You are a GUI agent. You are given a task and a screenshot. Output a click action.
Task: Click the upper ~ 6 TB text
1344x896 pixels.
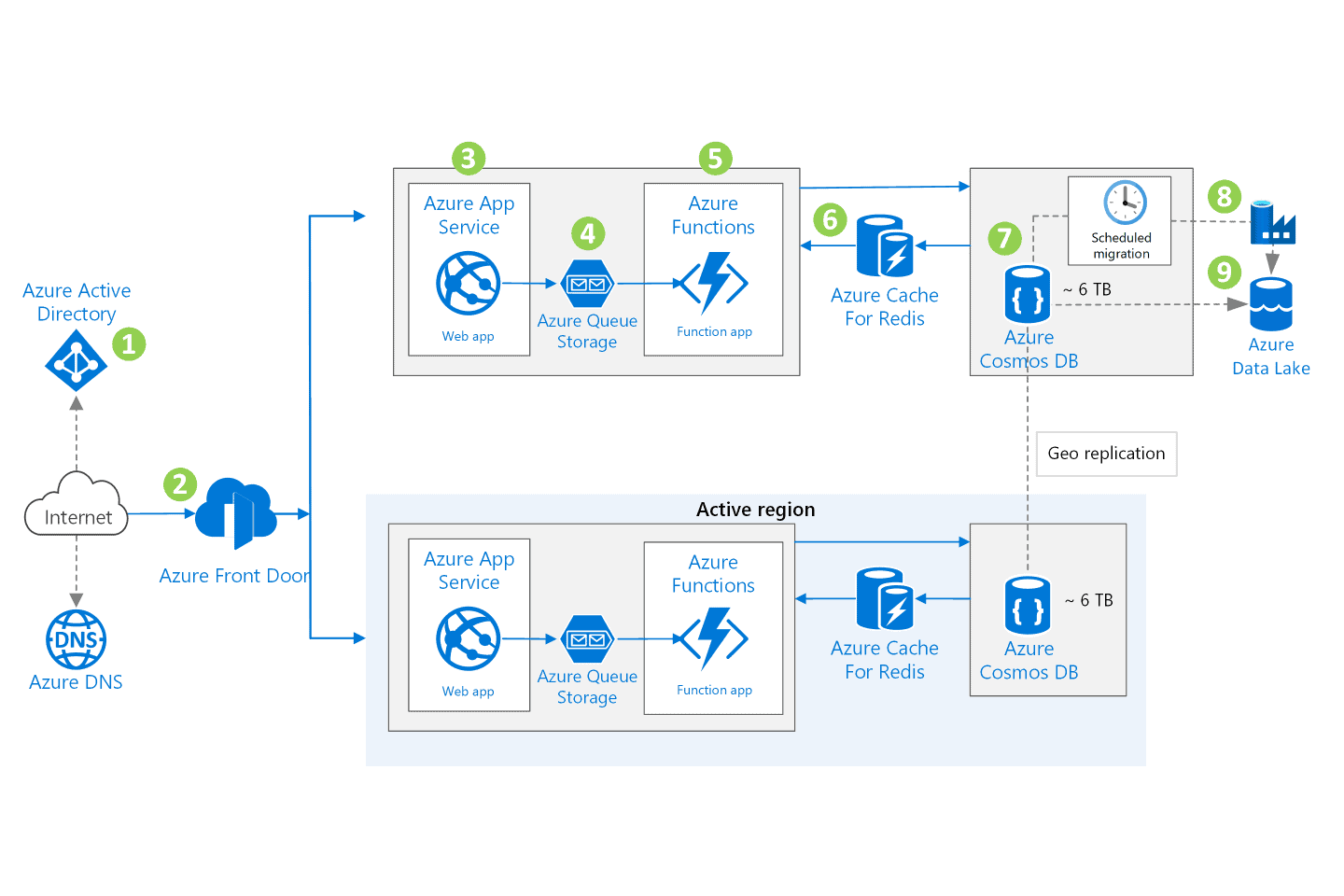click(1087, 290)
